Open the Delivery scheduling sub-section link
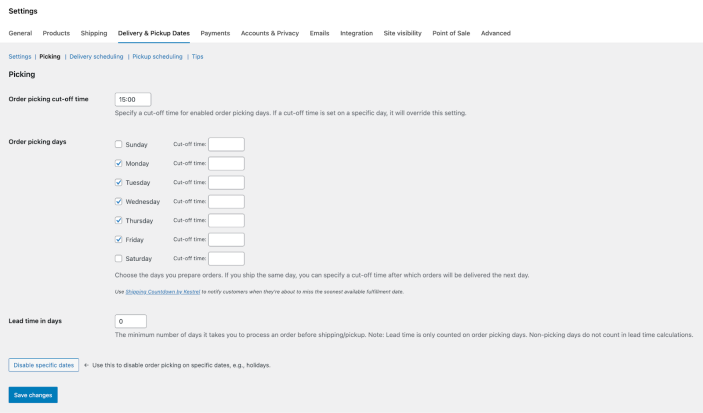Viewport: 703px width, 413px height. 96,57
